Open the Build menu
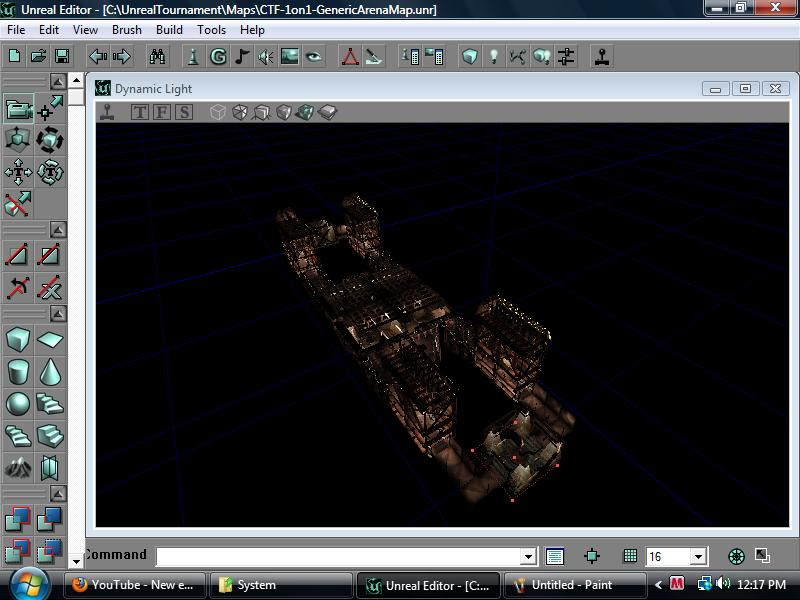This screenshot has width=800, height=600. pyautogui.click(x=168, y=30)
